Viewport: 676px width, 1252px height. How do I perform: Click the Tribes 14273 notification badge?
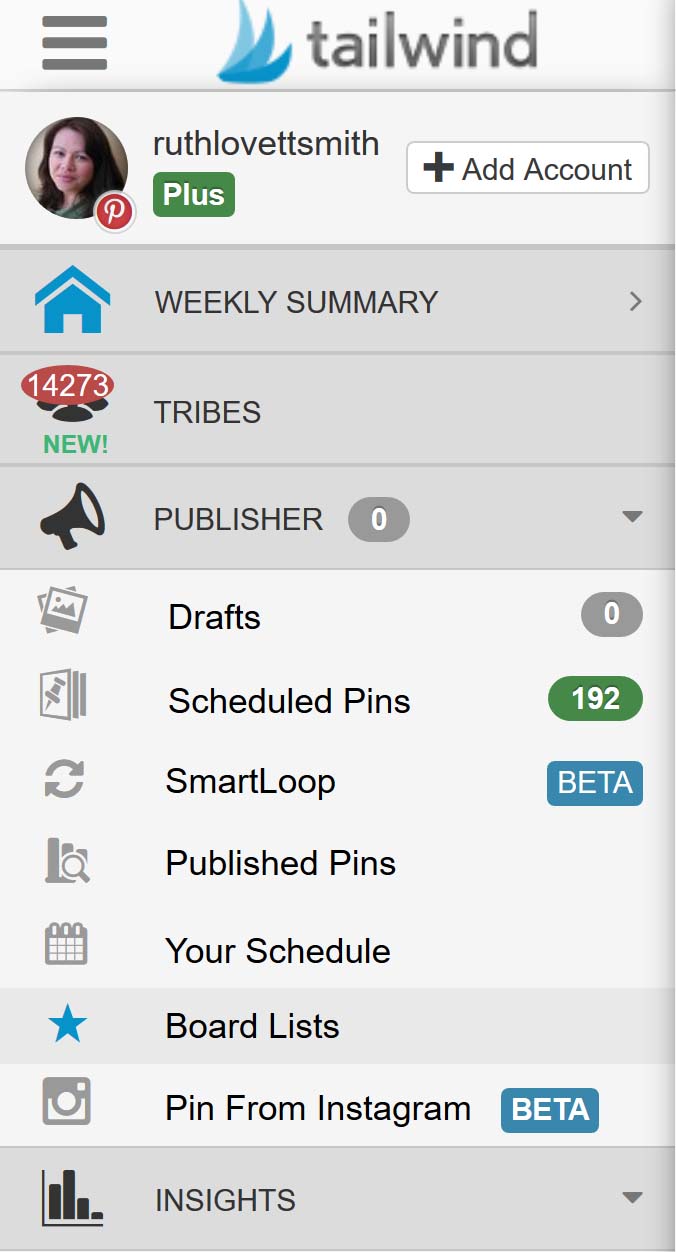pos(67,385)
